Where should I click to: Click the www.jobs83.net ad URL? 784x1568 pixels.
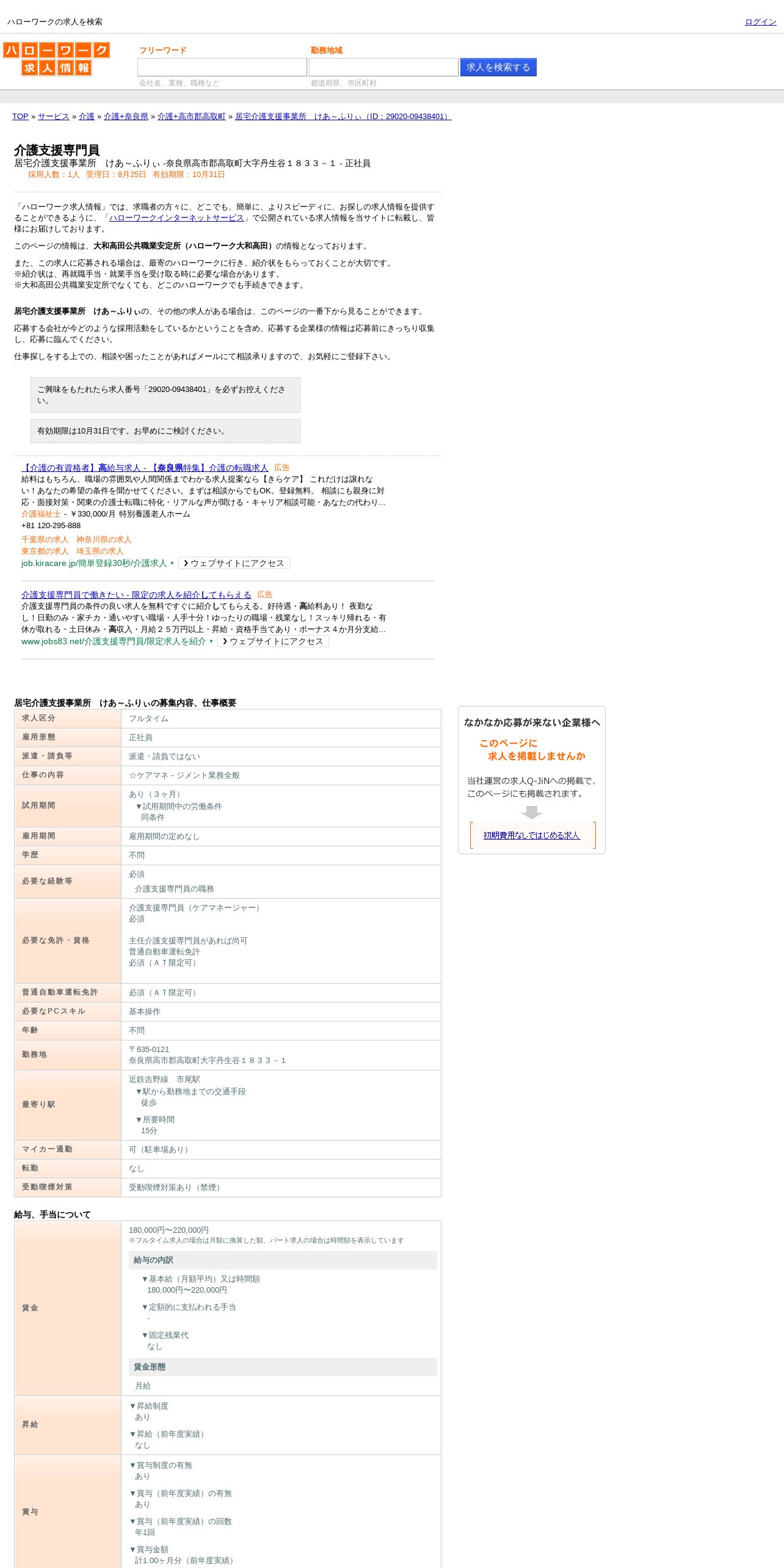(x=114, y=642)
